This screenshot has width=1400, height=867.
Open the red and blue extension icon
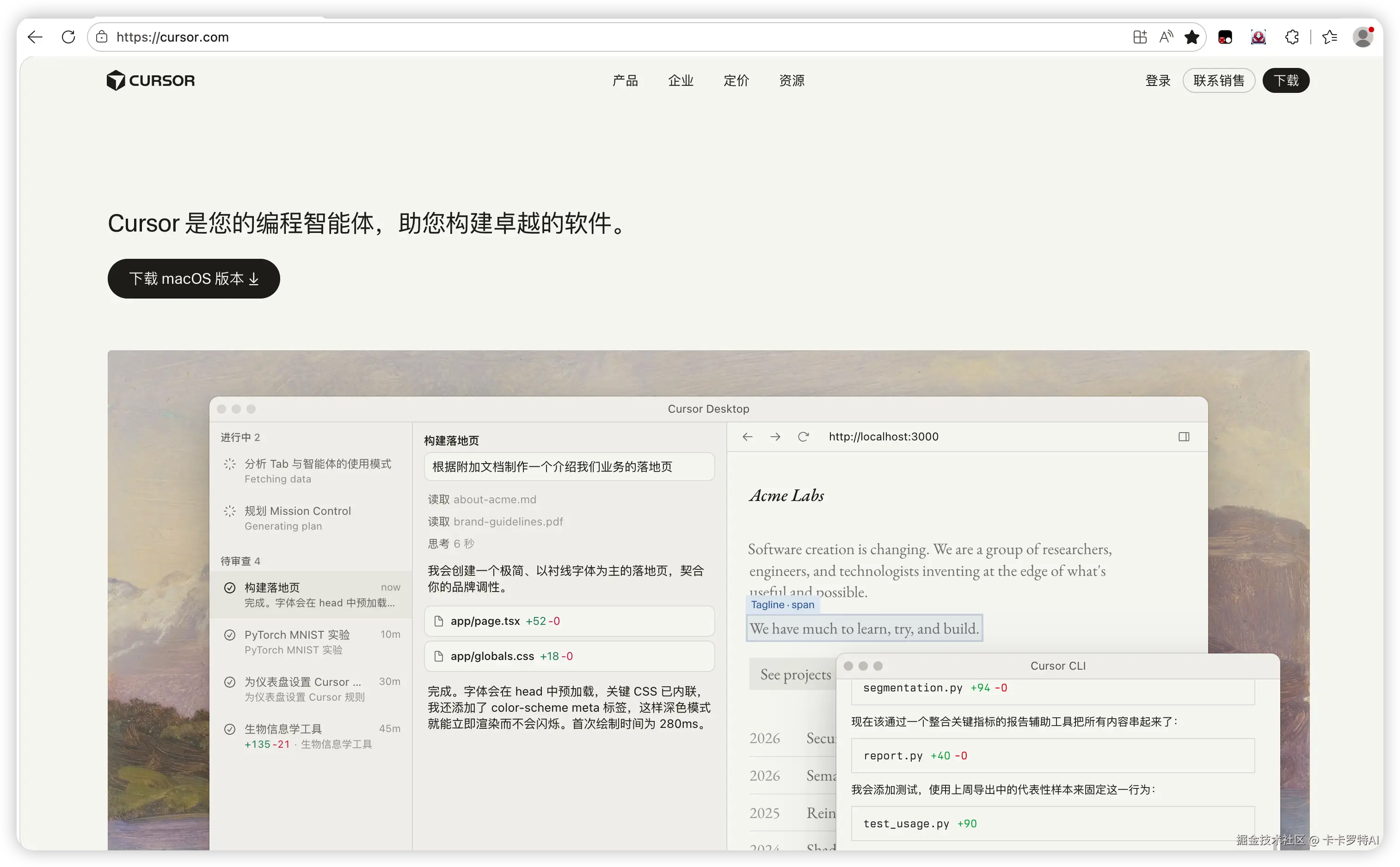point(1259,37)
